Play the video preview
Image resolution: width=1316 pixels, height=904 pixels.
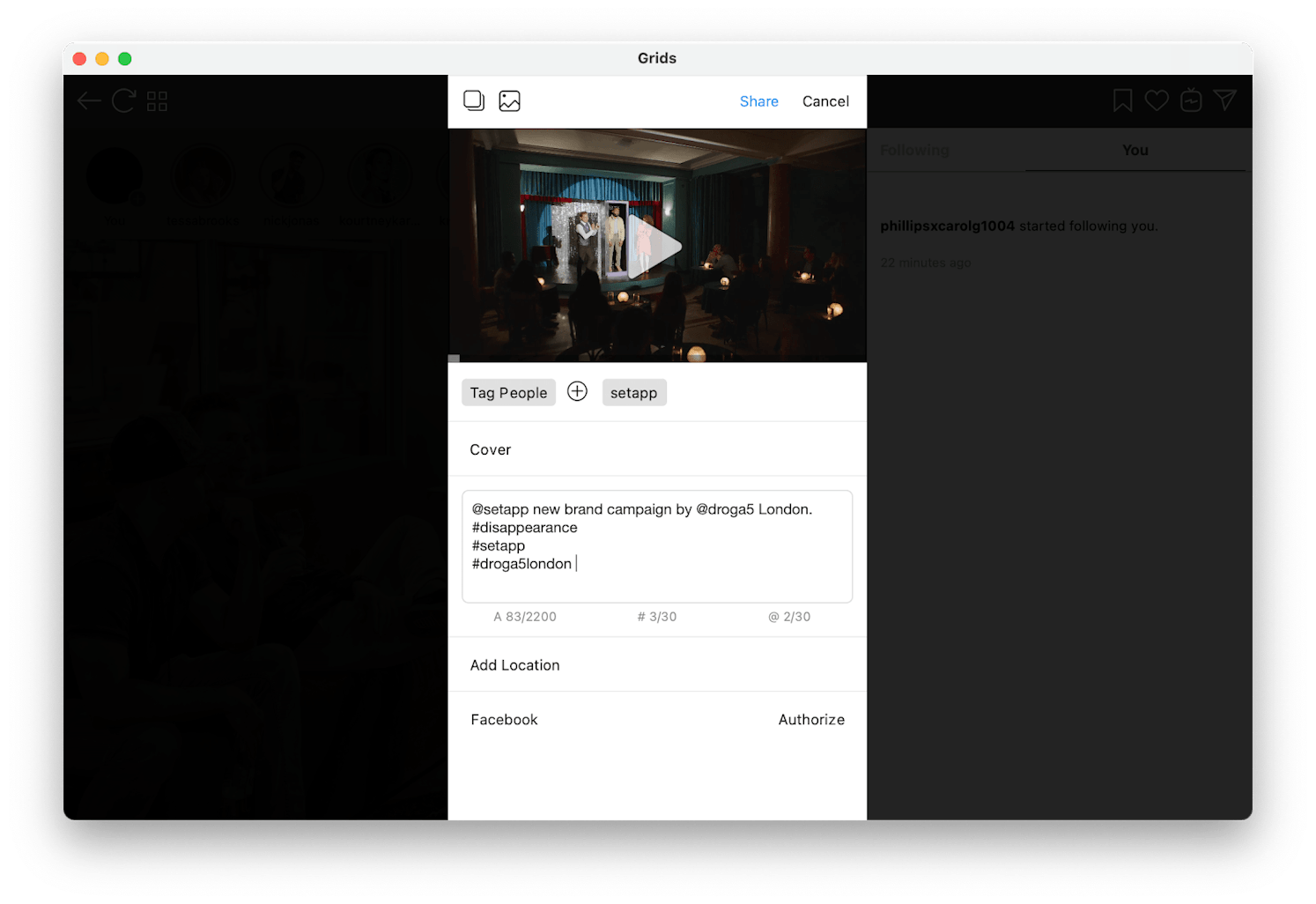(658, 247)
